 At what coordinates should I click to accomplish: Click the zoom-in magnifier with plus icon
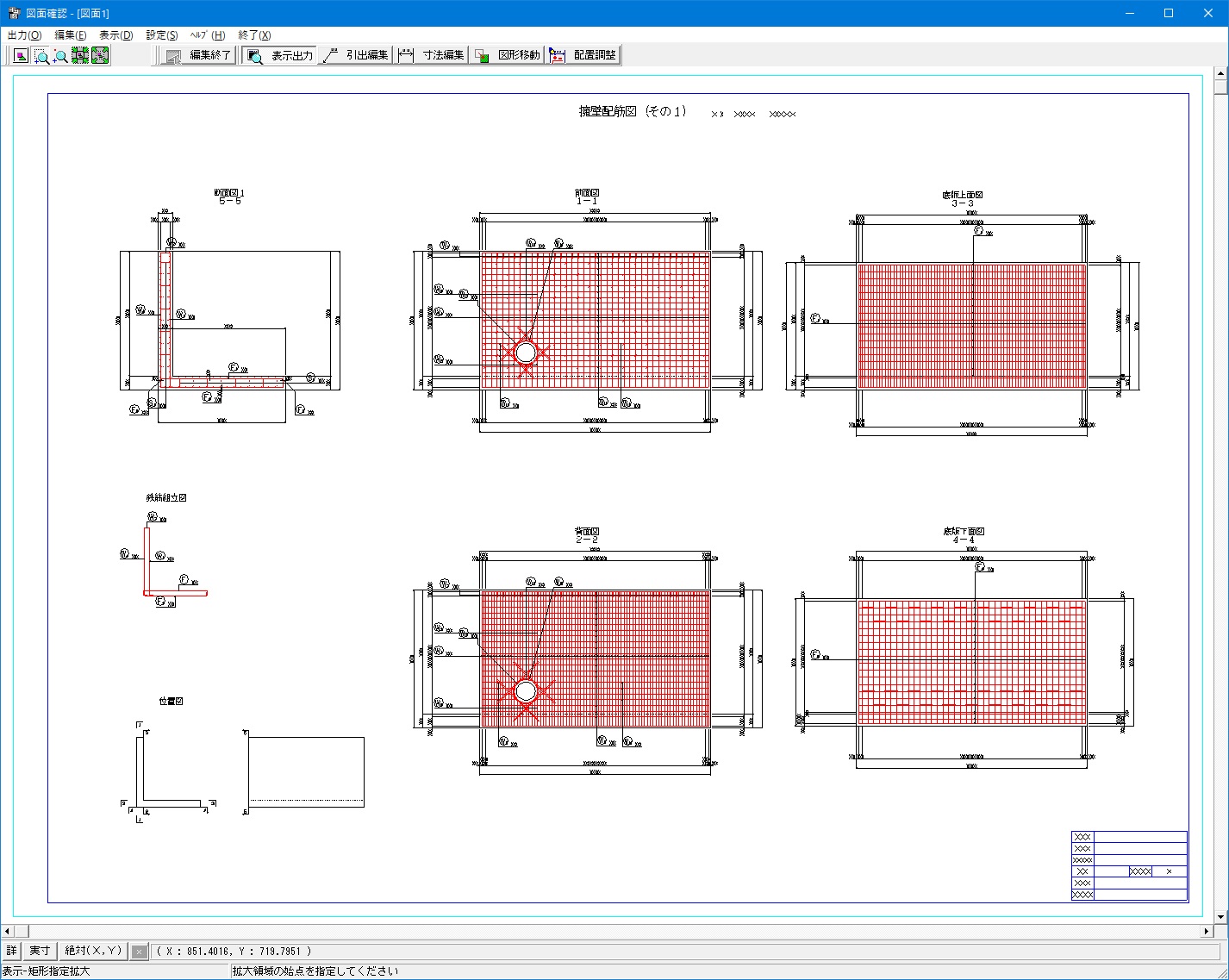60,56
